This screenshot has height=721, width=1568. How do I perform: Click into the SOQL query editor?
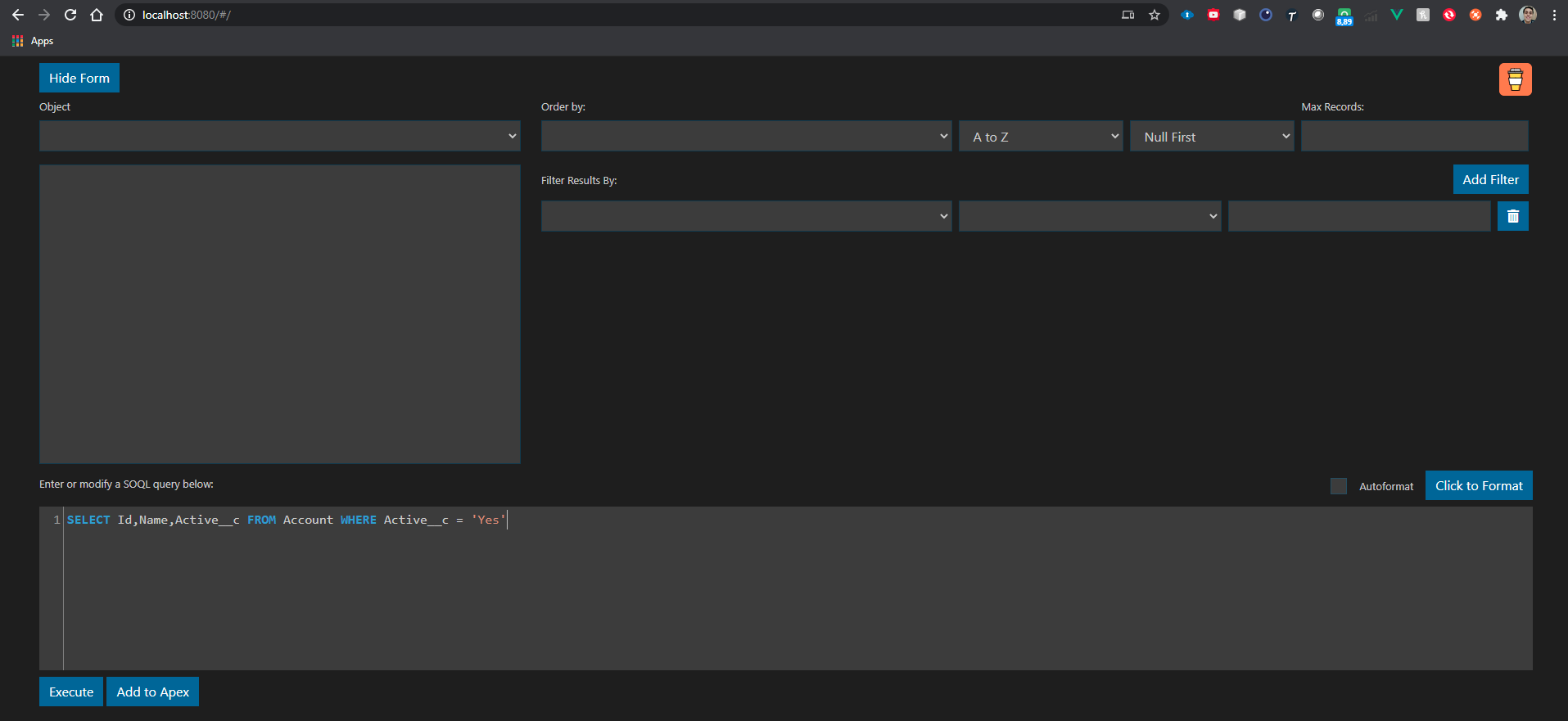click(x=786, y=588)
